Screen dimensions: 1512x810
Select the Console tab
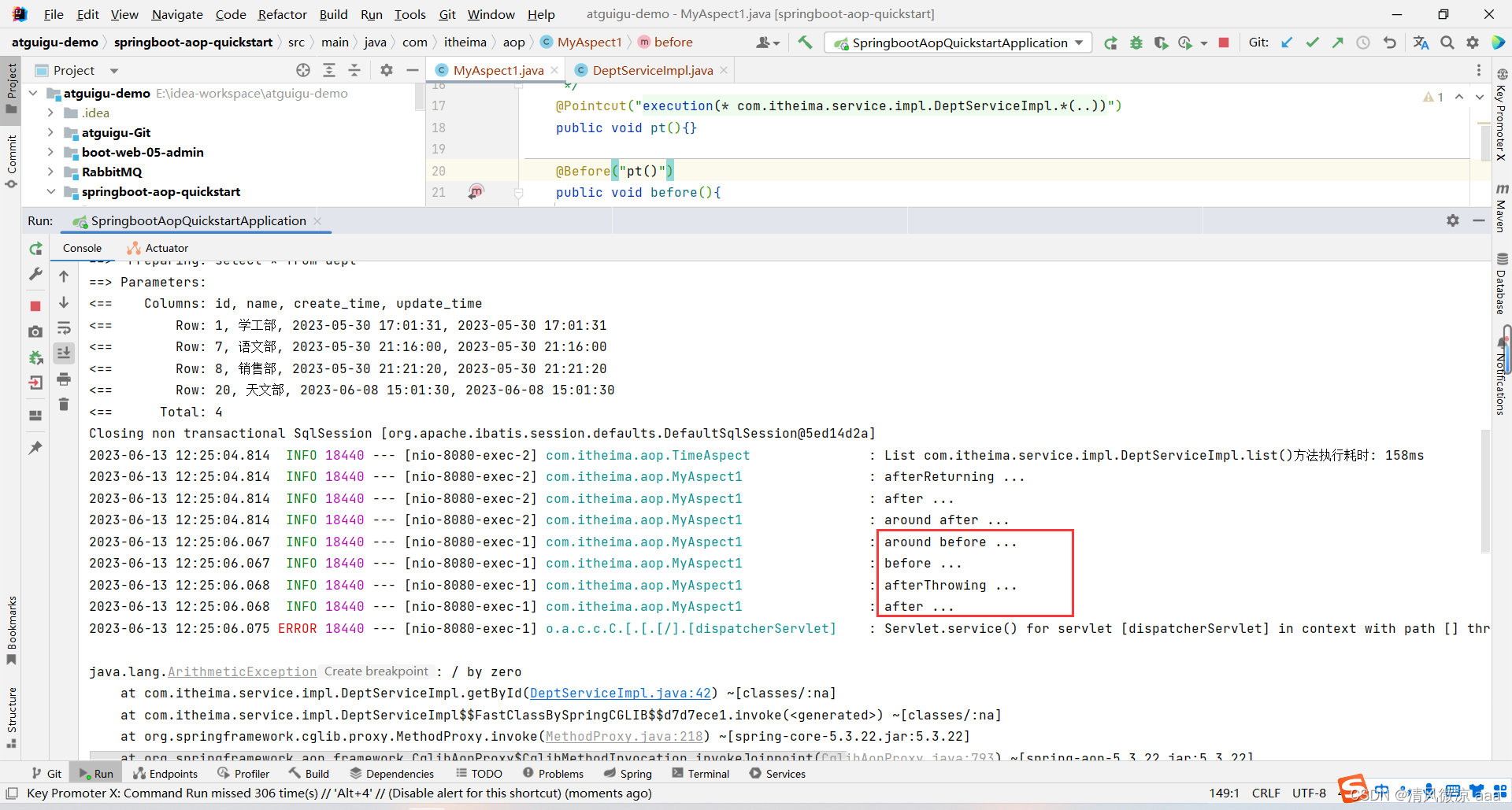82,248
